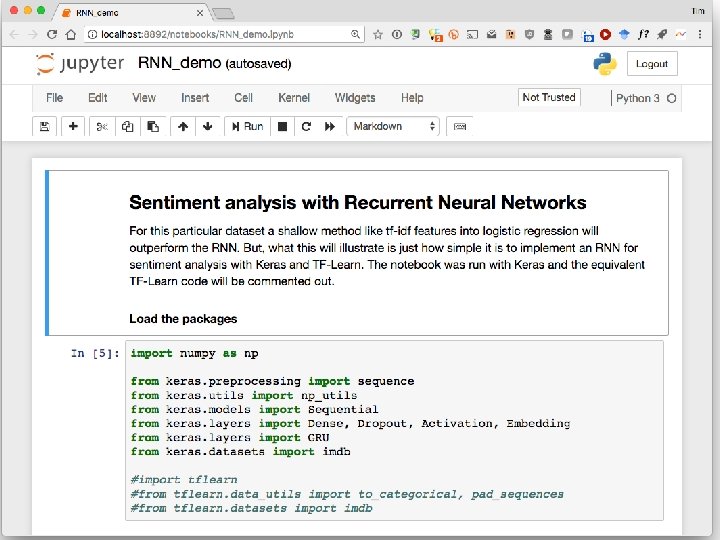
Task: Click the 'from keras.datasets import imdb' line
Action: tap(241, 452)
